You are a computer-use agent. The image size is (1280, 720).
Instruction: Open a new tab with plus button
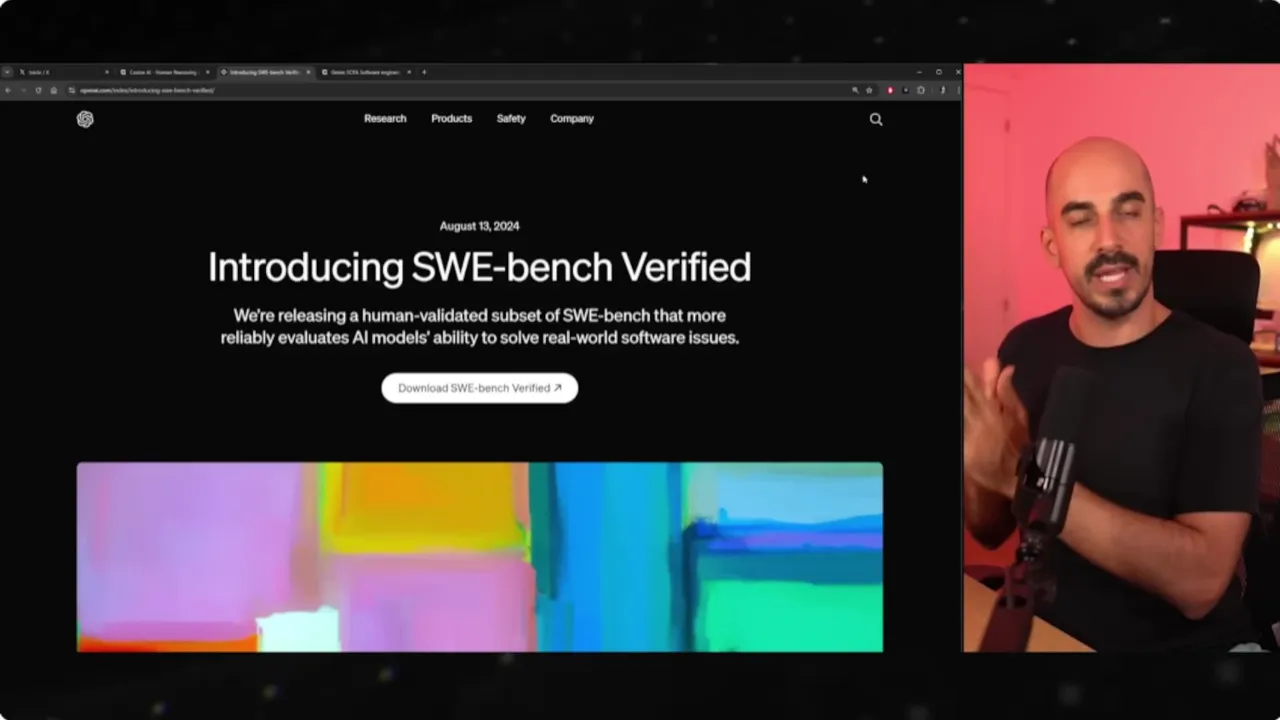(x=424, y=72)
